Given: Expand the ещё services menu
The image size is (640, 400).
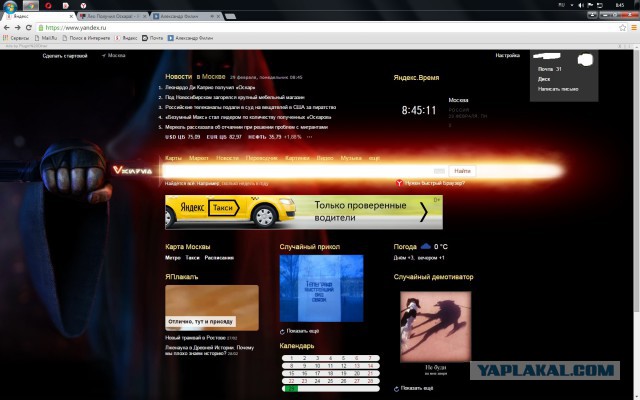Looking at the screenshot, I should [374, 158].
